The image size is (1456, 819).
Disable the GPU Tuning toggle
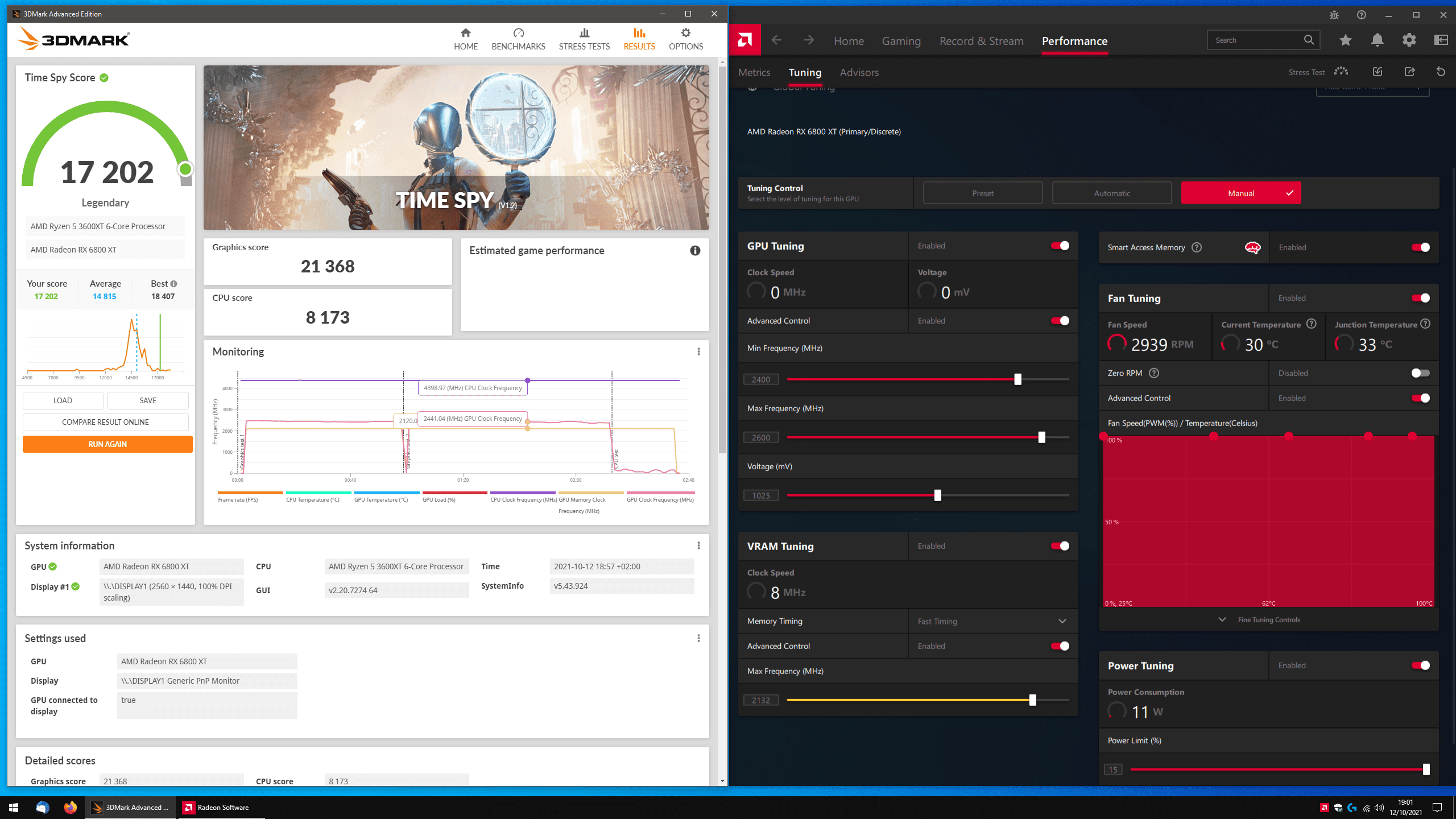[x=1060, y=246]
